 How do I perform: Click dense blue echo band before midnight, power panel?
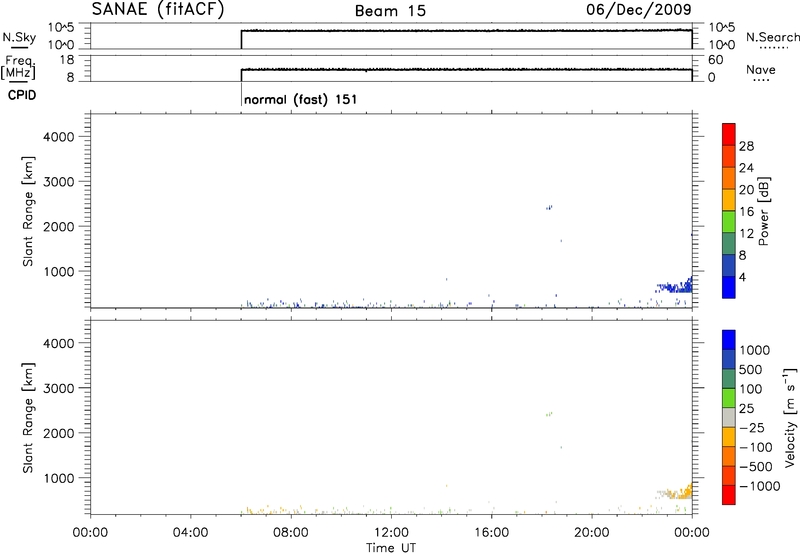(674, 287)
